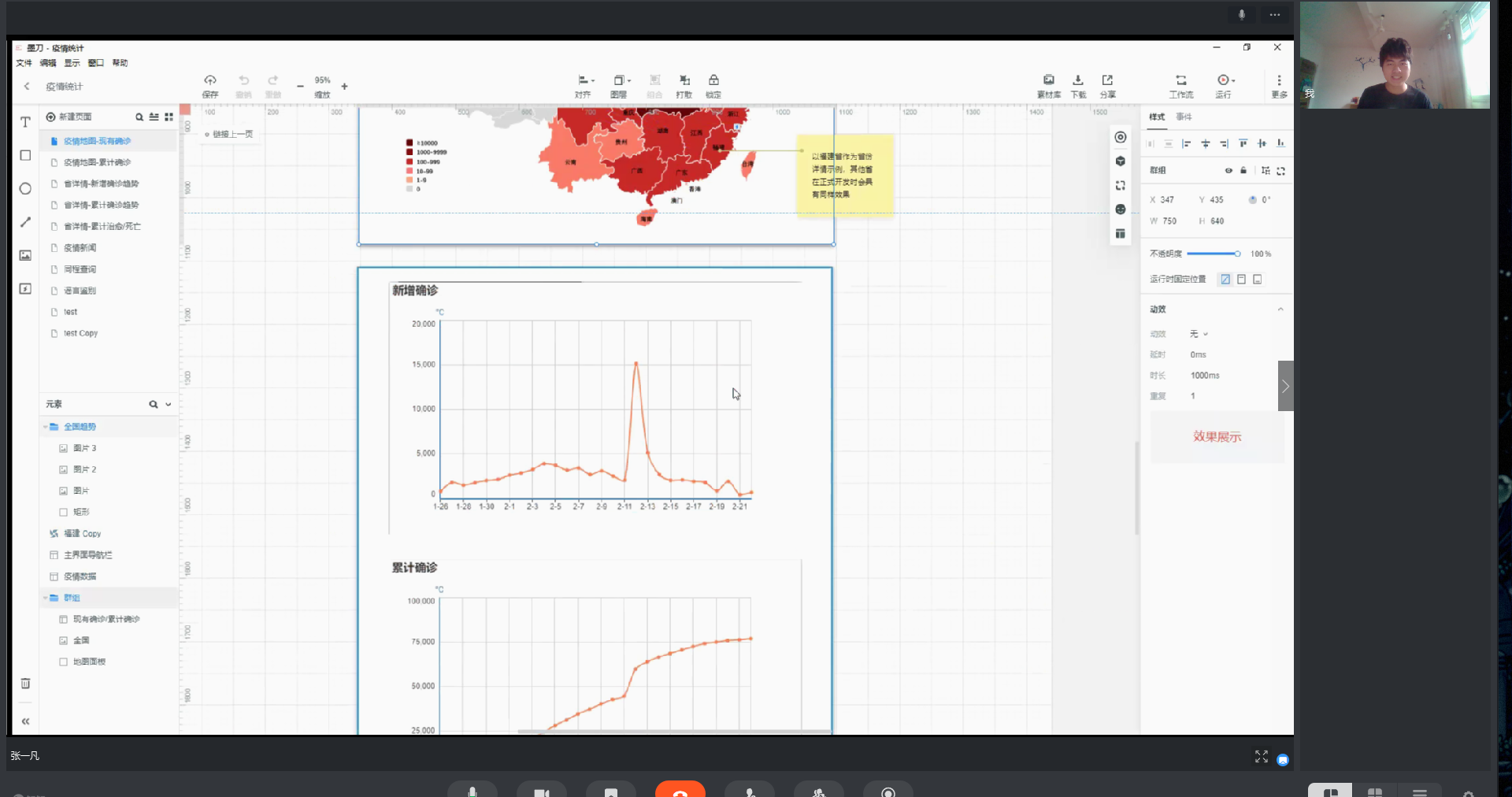The image size is (1512, 797).
Task: Select the Text tool in left toolbar
Action: tap(25, 122)
